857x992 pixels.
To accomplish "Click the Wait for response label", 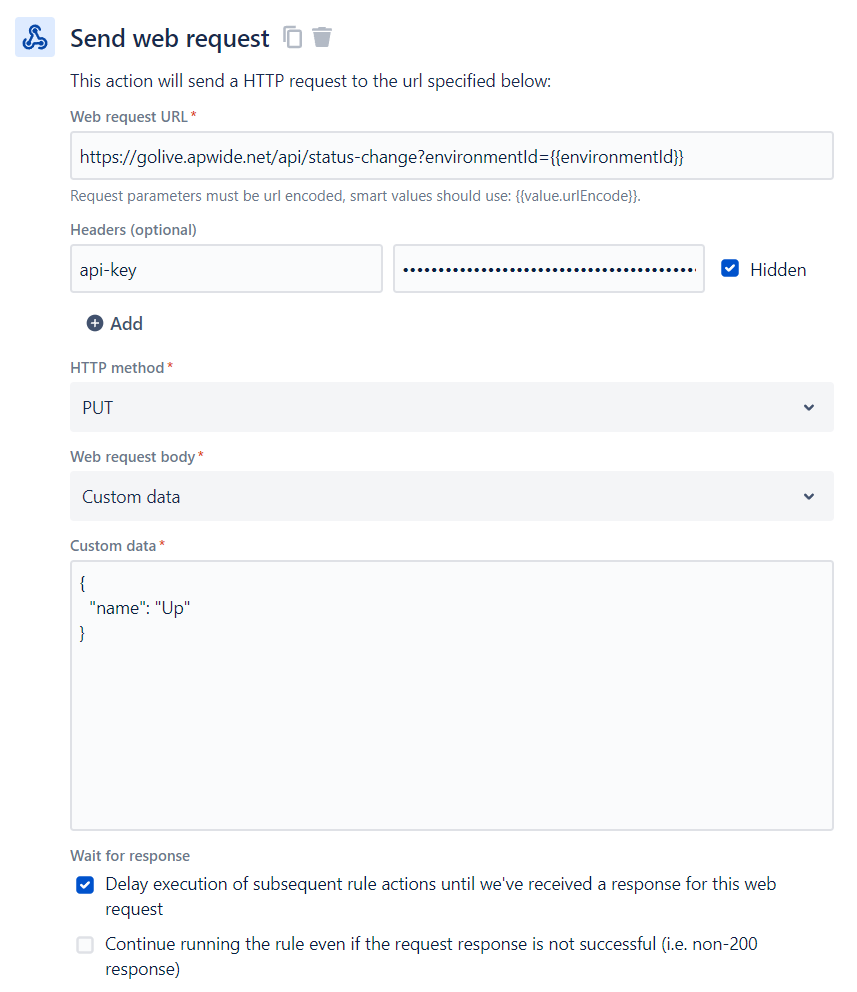I will pos(130,856).
